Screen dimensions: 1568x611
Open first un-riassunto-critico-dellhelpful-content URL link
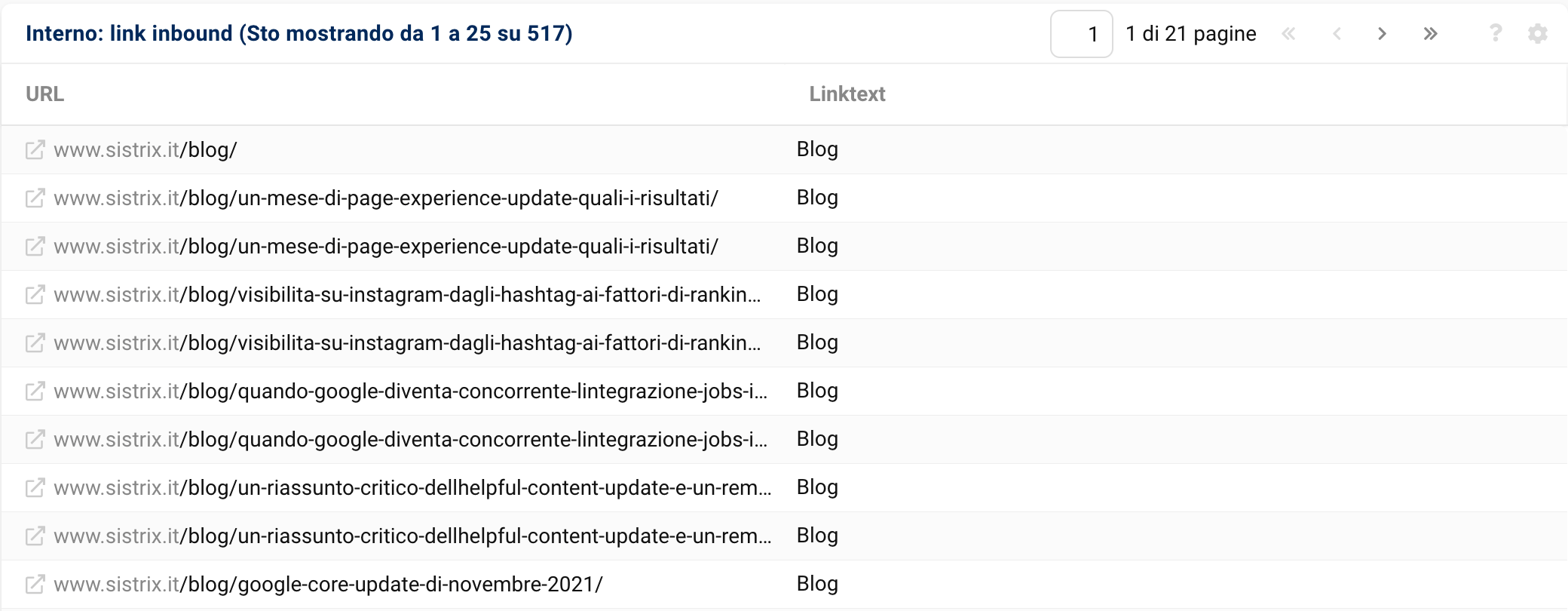[x=412, y=487]
